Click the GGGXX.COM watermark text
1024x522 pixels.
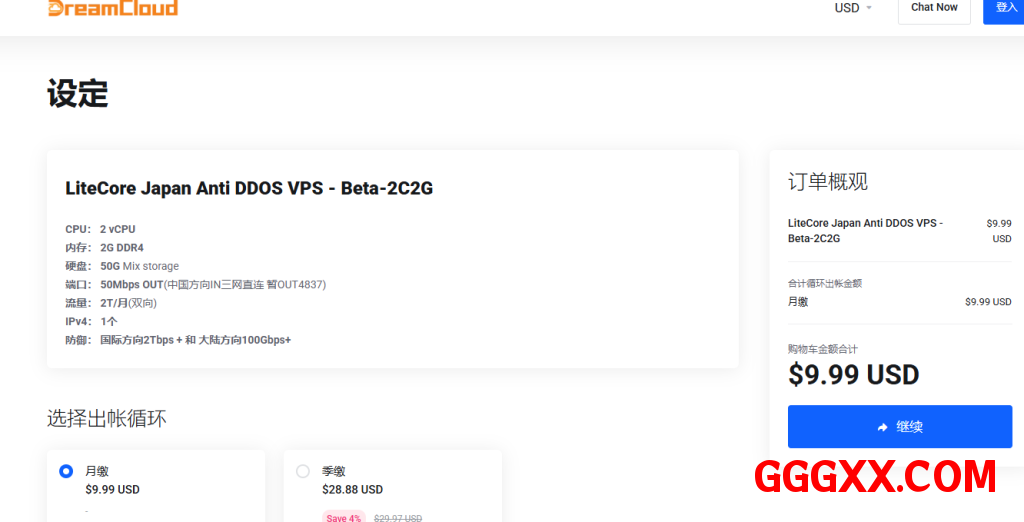pos(875,478)
